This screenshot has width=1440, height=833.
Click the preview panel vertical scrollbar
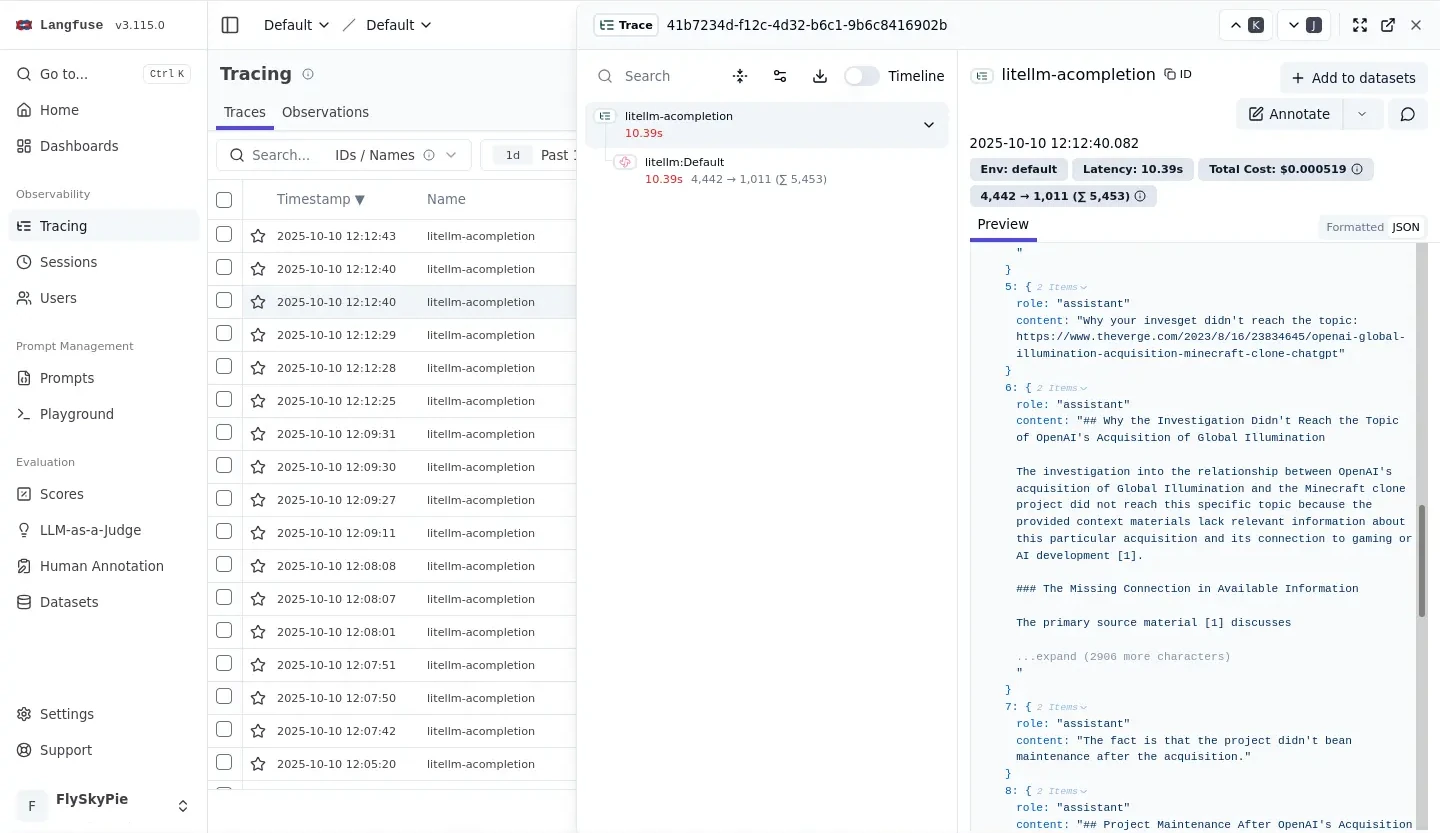(1421, 560)
